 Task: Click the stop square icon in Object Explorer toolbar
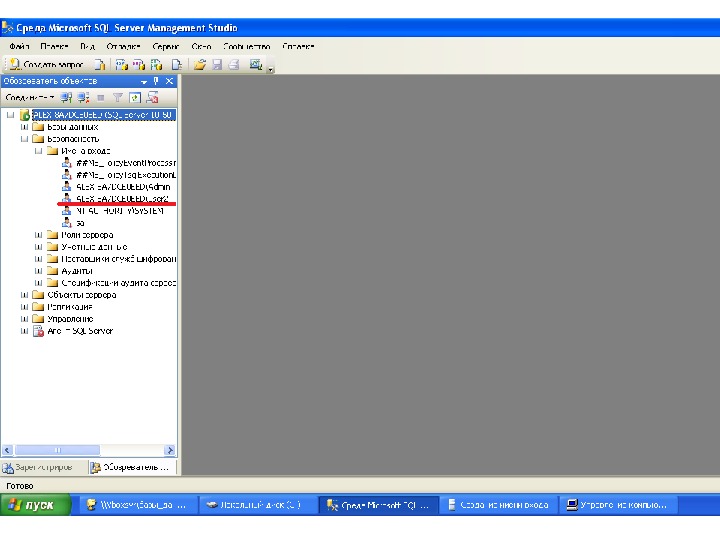(101, 97)
